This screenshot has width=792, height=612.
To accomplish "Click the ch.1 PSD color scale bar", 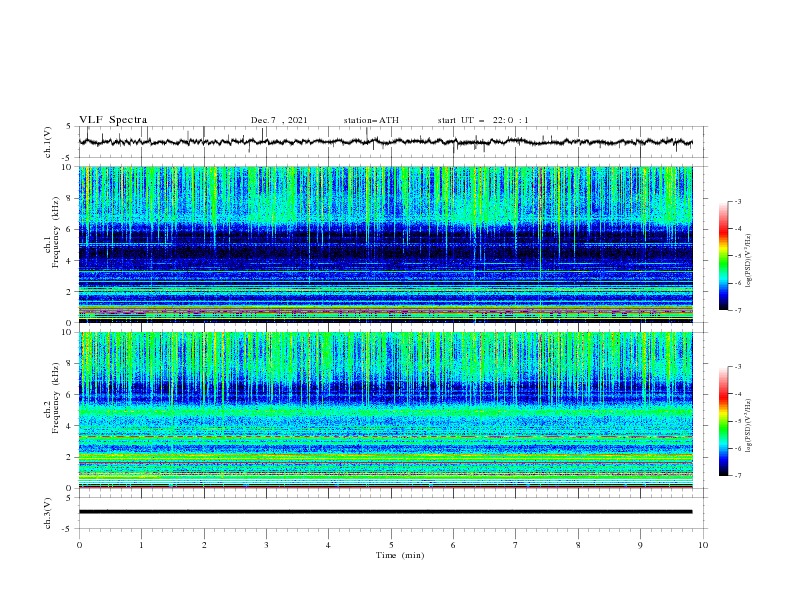I will (x=724, y=256).
